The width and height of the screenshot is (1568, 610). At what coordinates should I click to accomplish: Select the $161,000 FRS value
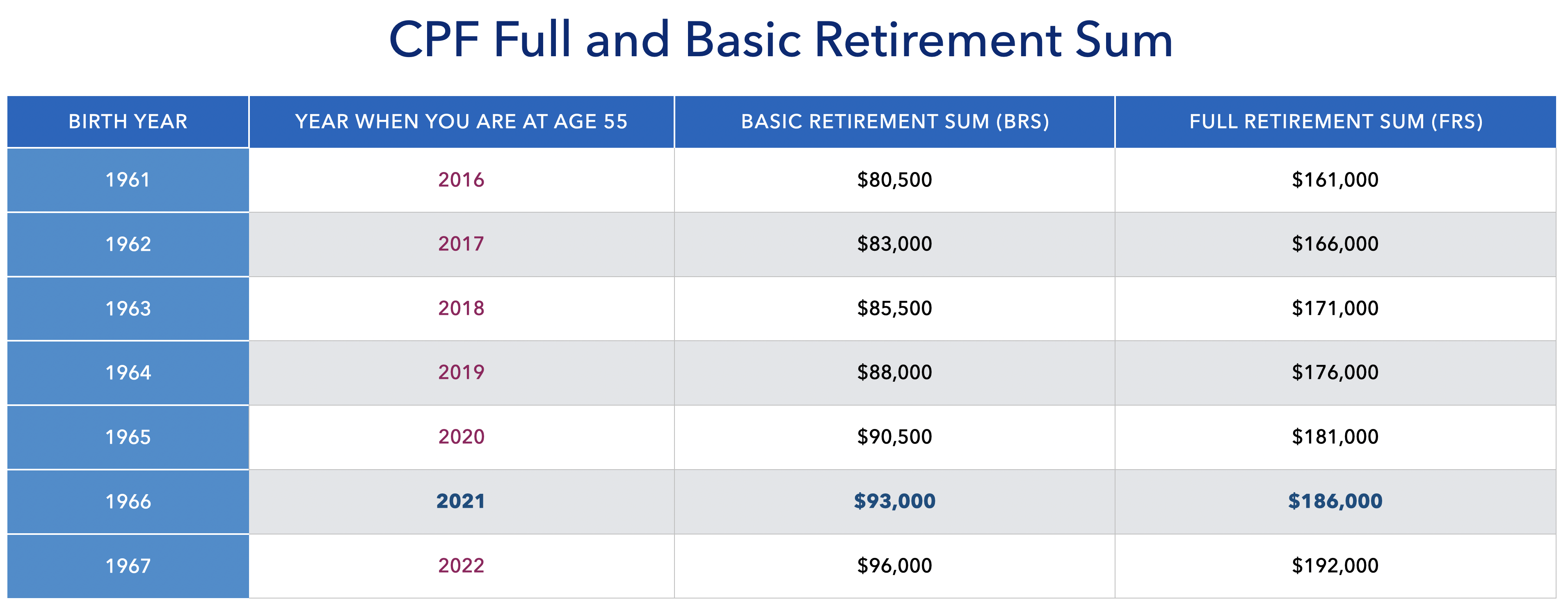coord(1335,180)
